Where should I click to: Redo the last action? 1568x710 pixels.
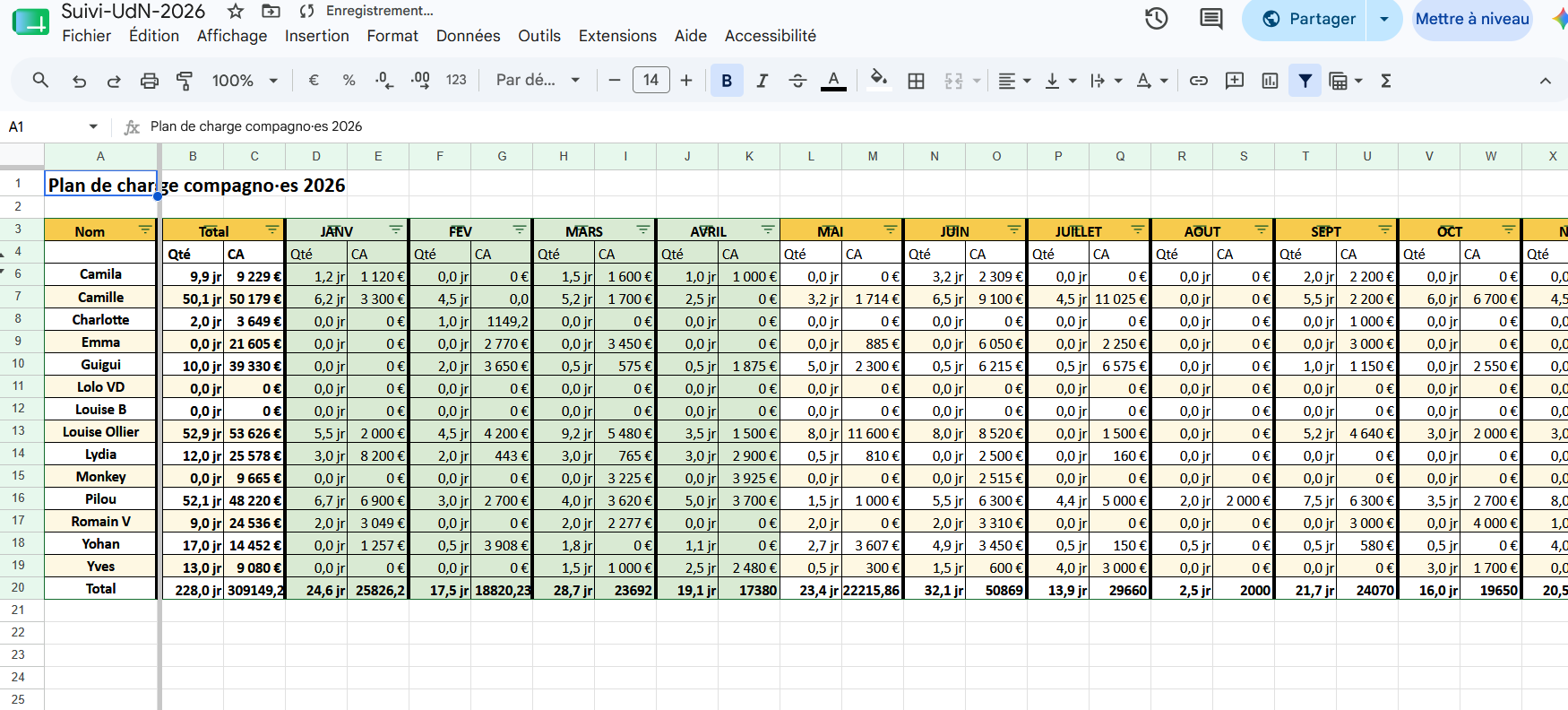click(x=114, y=81)
